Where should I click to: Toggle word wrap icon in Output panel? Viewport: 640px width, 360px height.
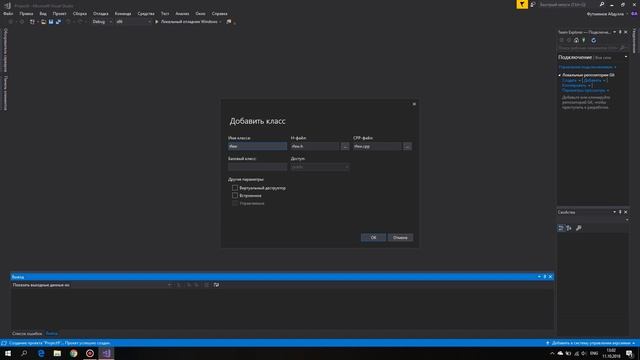tap(216, 285)
